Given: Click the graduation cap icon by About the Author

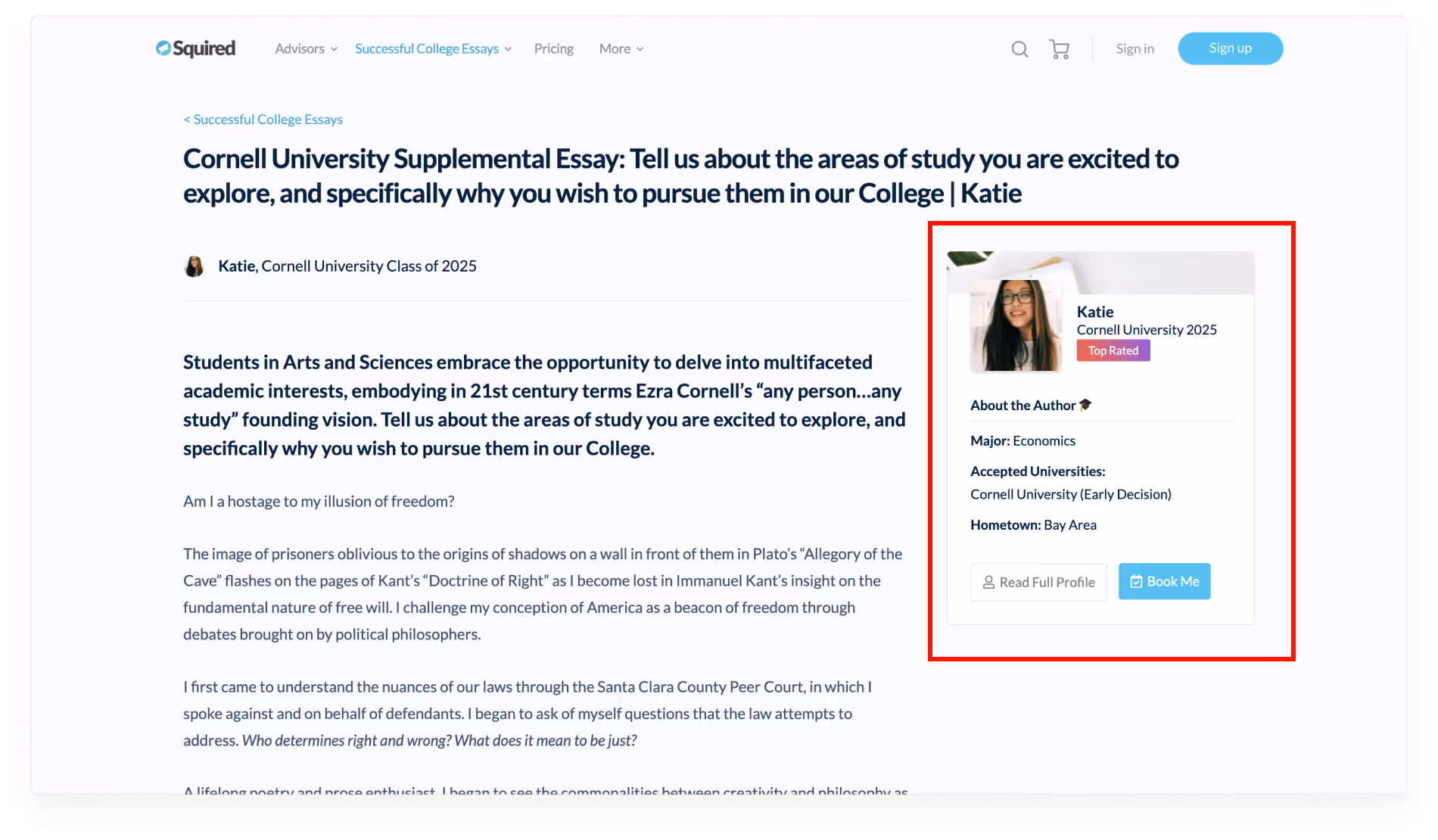Looking at the screenshot, I should point(1085,405).
